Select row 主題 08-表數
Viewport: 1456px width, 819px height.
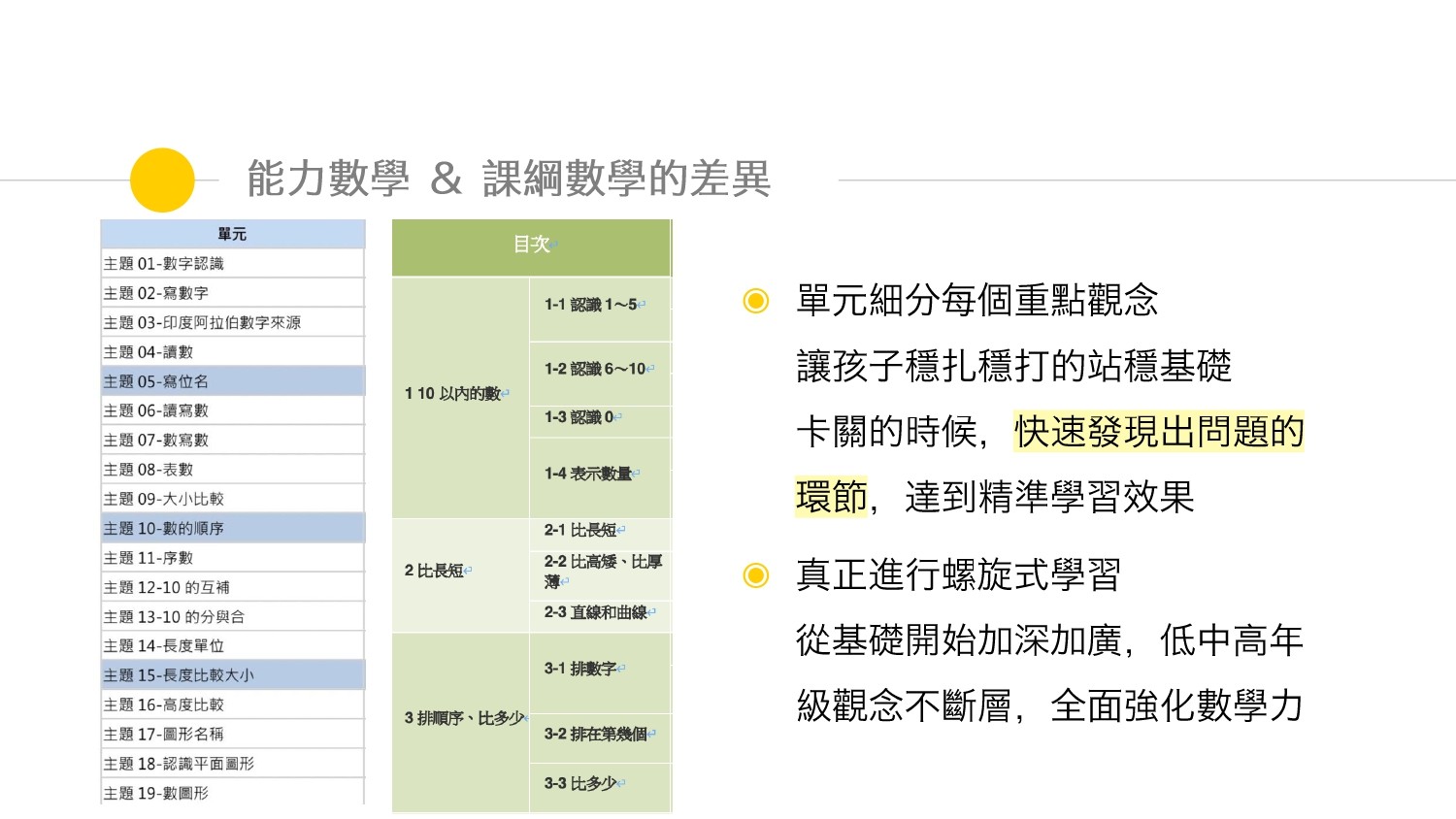(233, 470)
